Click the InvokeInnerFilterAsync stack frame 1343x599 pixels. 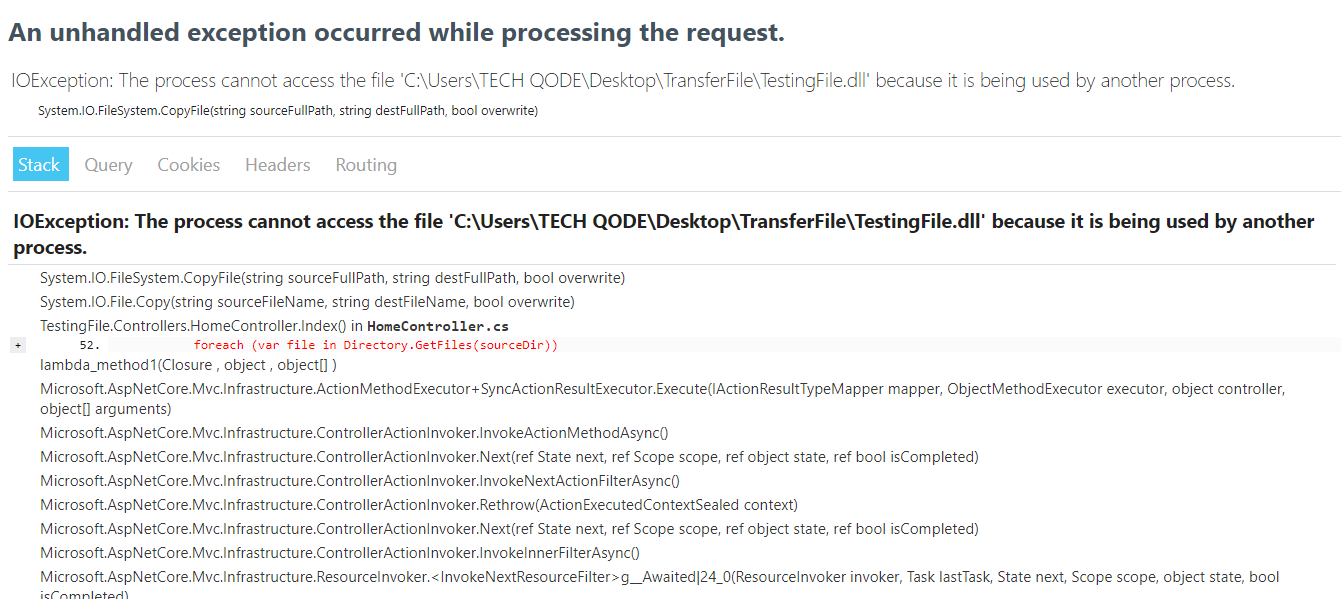340,553
